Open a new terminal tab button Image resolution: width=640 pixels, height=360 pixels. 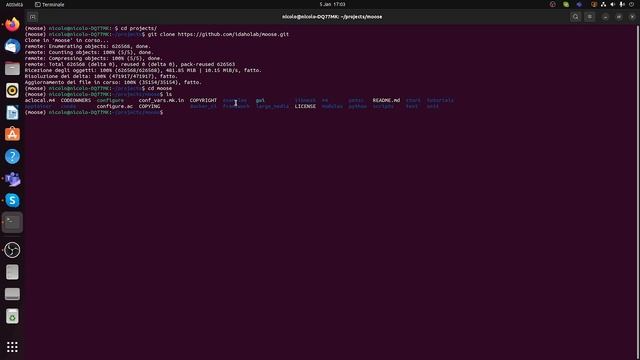[33, 17]
